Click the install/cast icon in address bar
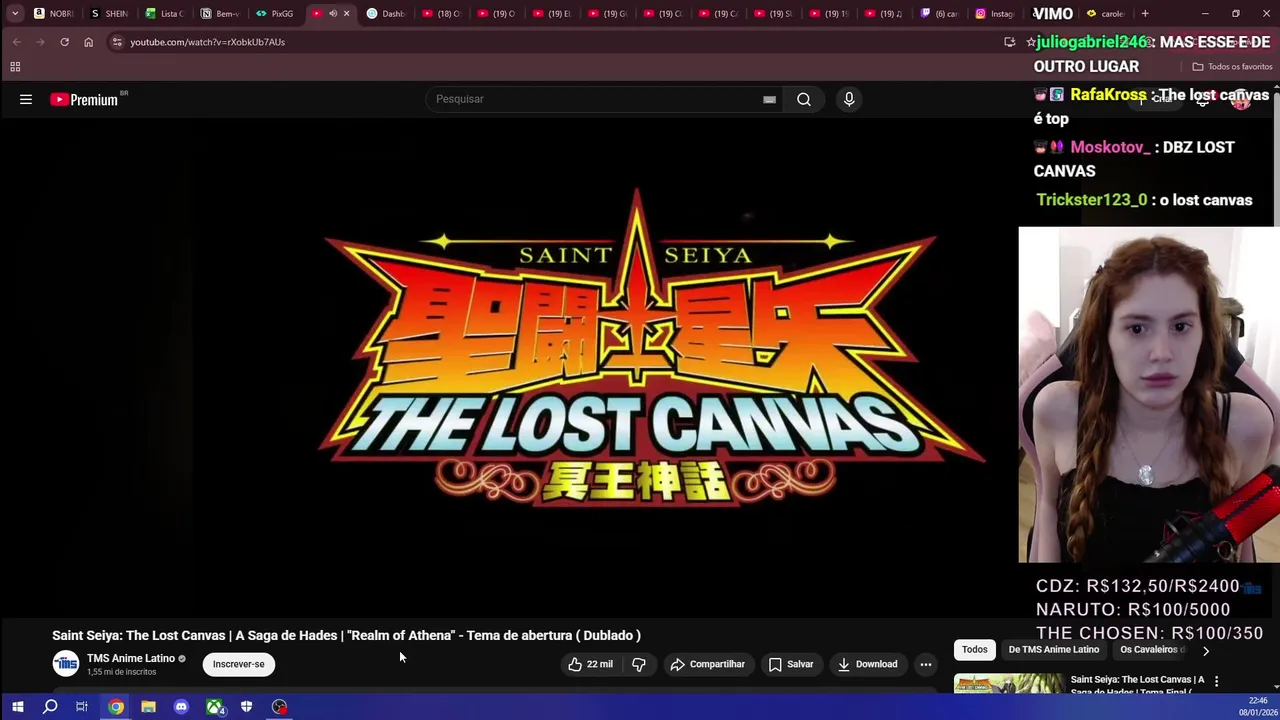Viewport: 1280px width, 720px height. click(x=1009, y=42)
